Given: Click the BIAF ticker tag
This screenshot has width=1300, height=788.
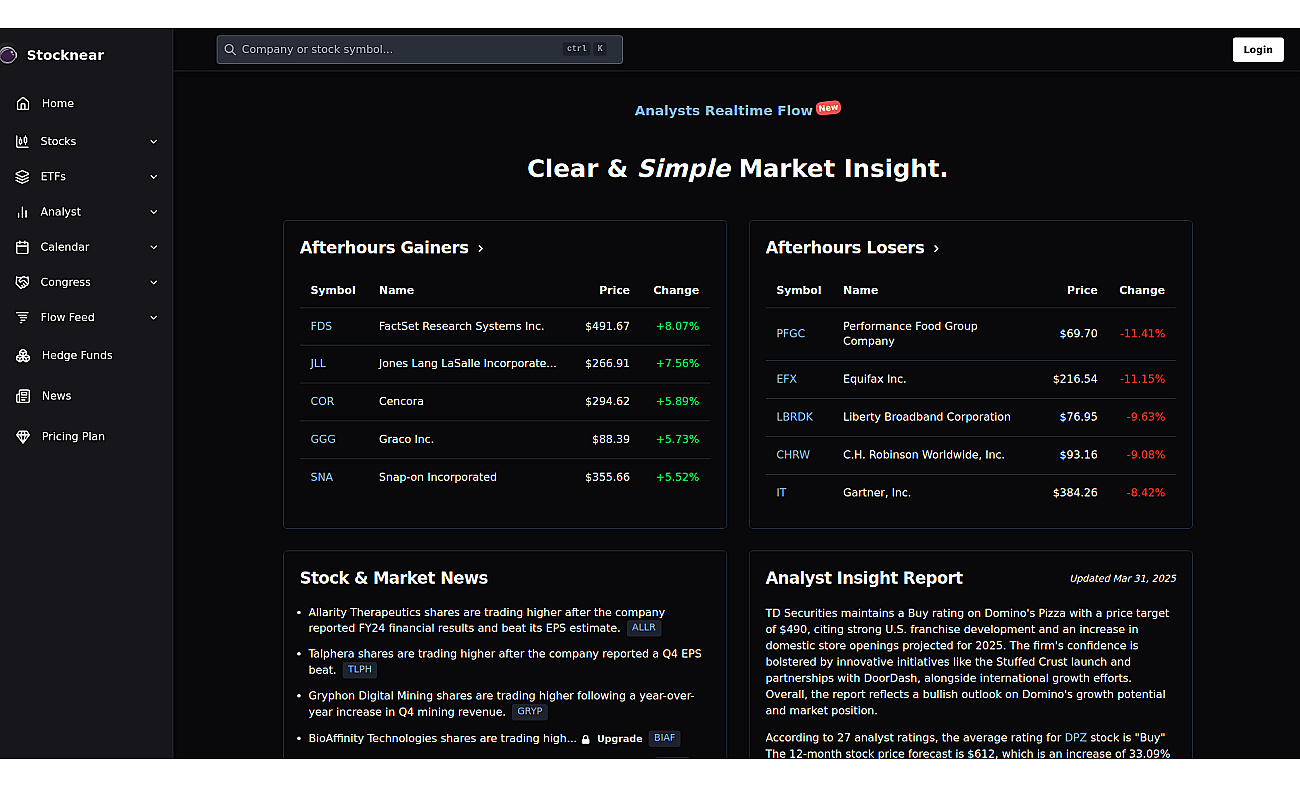Looking at the screenshot, I should click(x=665, y=738).
